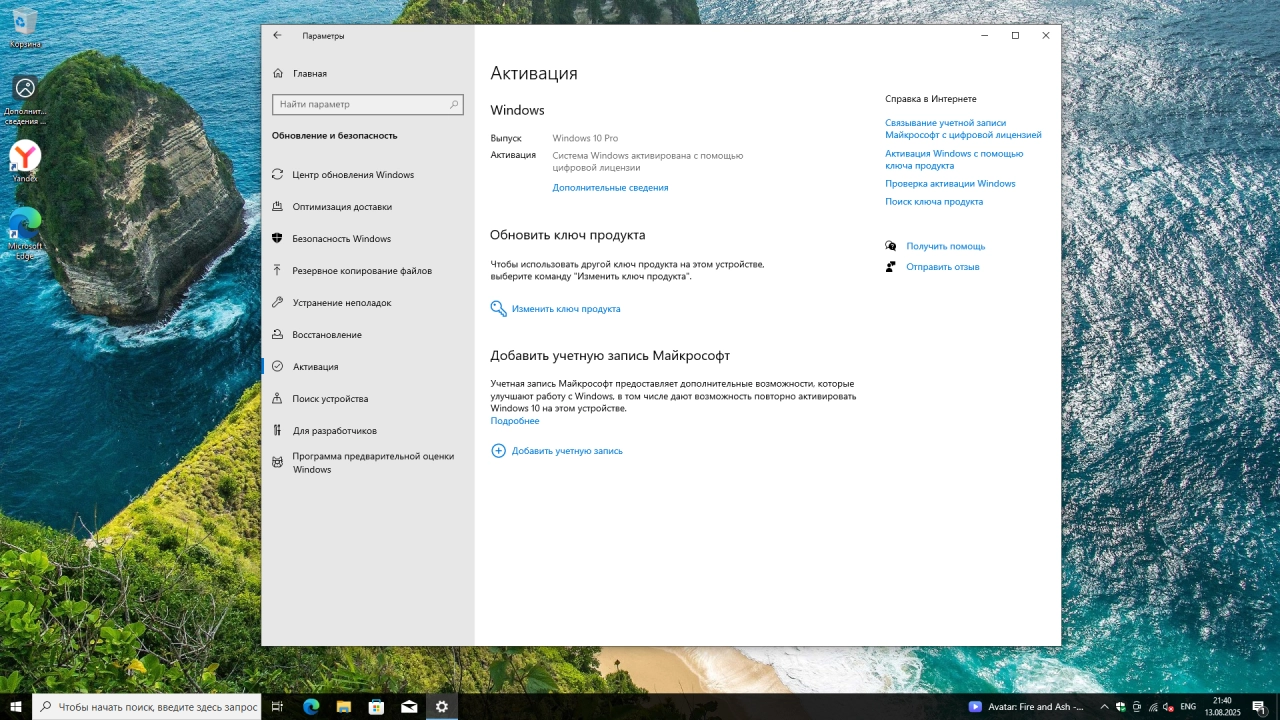Viewport: 1280px width, 720px height.
Task: Open Avatar: Fire and Ash taskbar item
Action: [x=1026, y=706]
